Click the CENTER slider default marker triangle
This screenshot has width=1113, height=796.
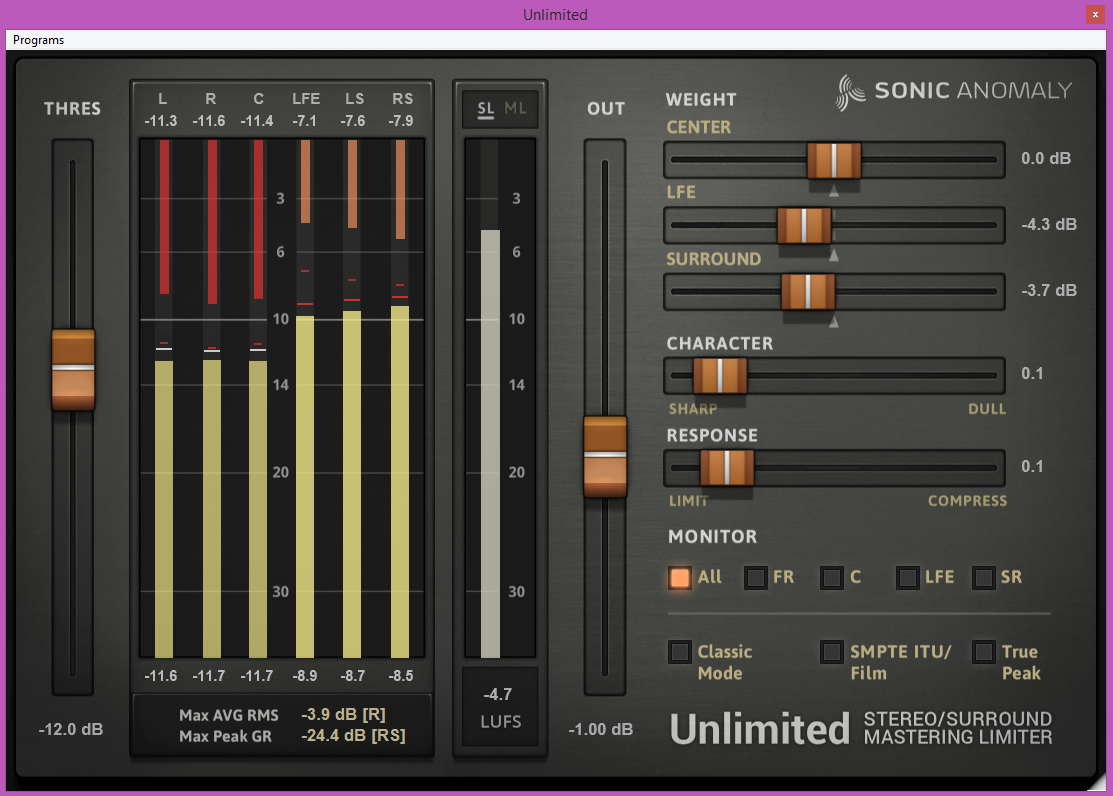pyautogui.click(x=834, y=191)
